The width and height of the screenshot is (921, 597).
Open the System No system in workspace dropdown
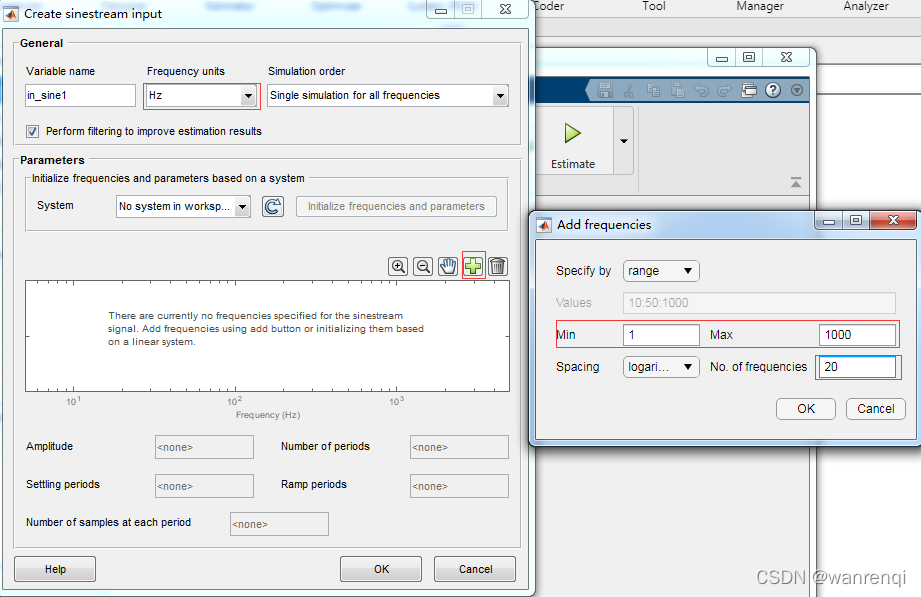tap(183, 206)
